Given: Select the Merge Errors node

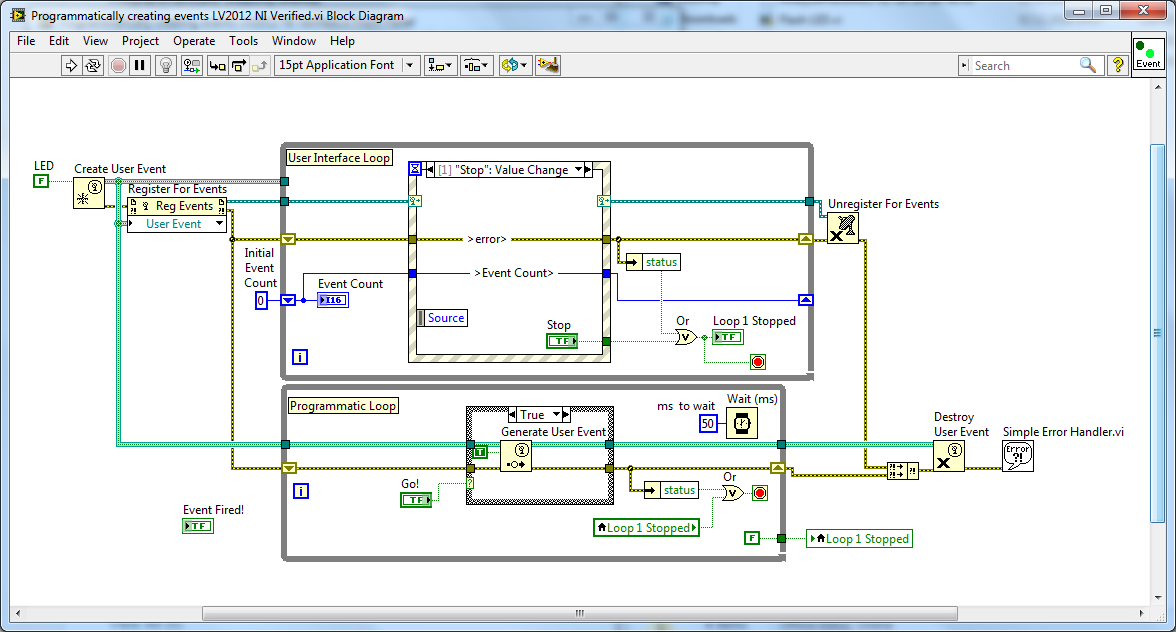Looking at the screenshot, I should 903,471.
